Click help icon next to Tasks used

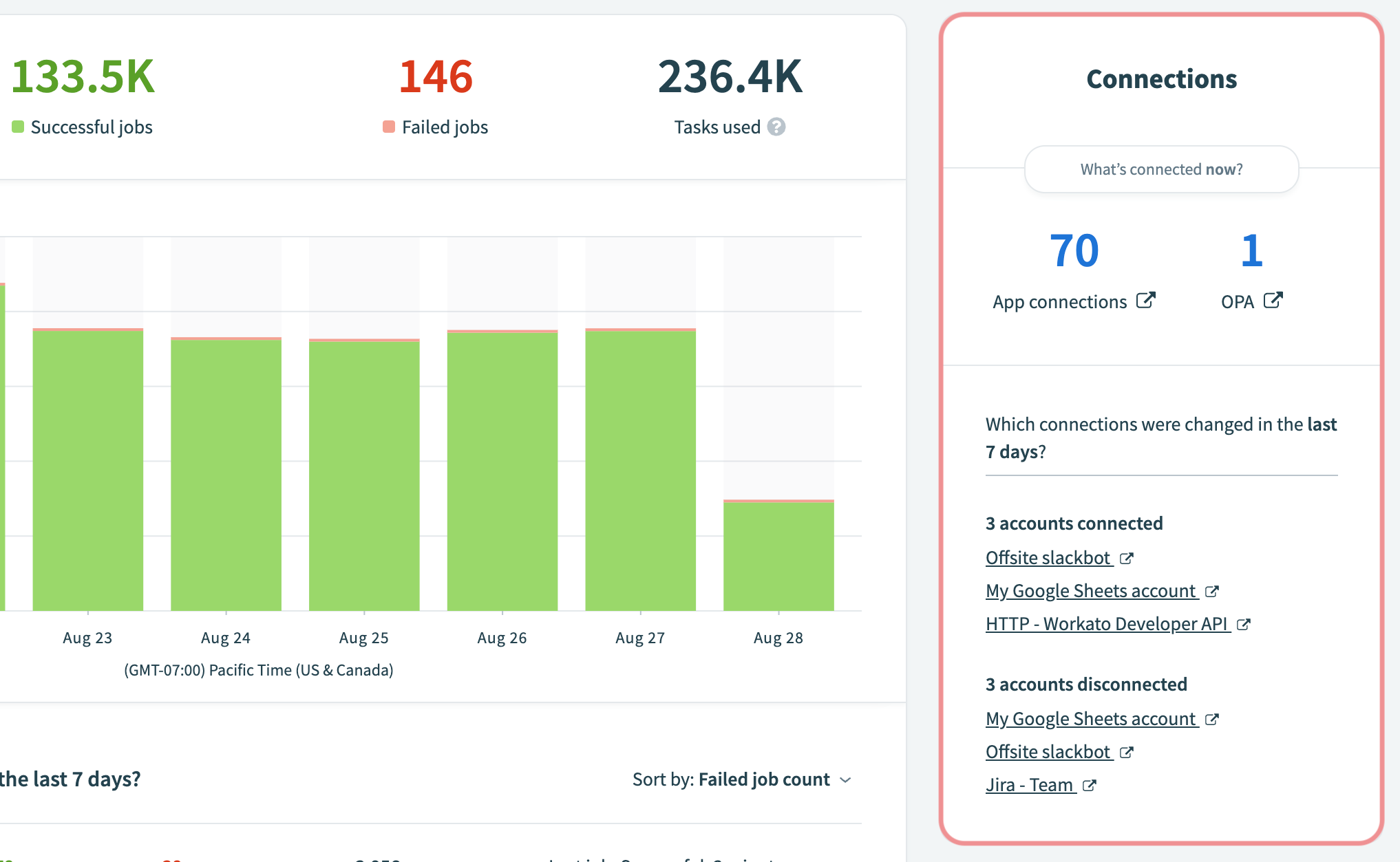[776, 127]
